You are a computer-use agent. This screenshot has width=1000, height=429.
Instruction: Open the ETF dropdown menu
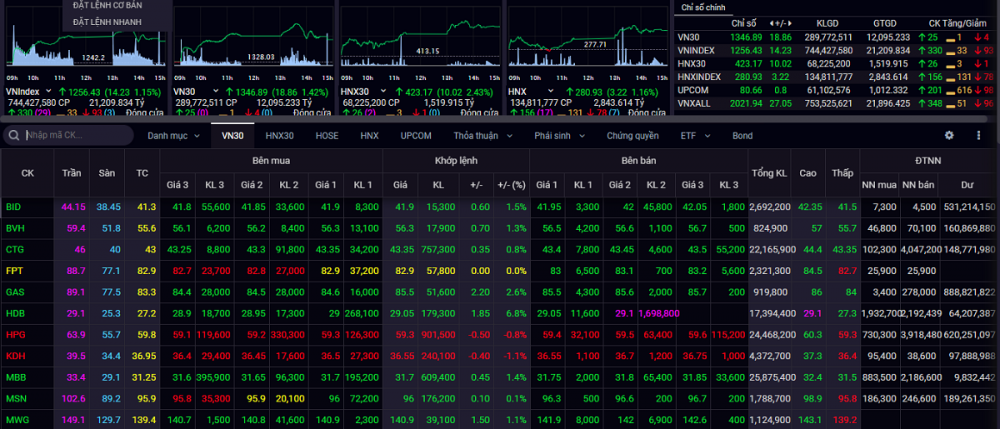[694, 135]
